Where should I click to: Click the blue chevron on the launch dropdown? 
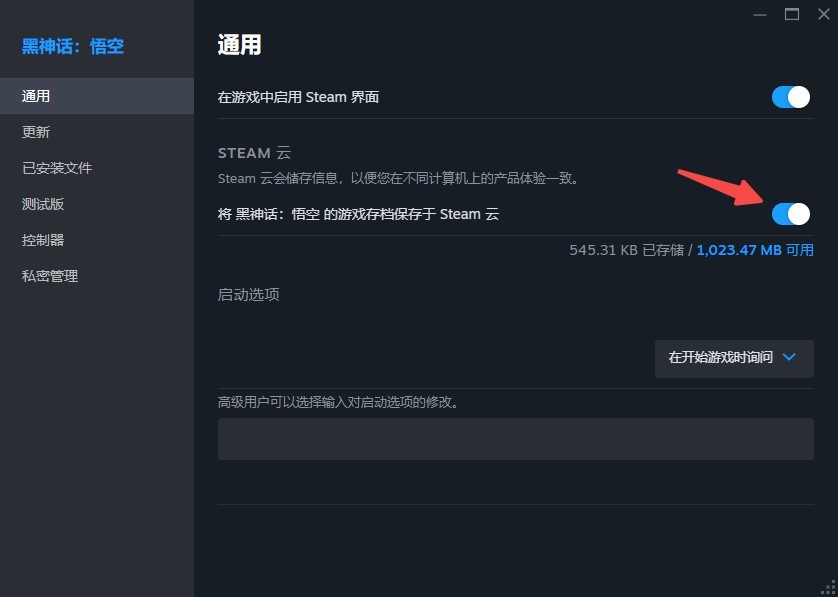point(789,357)
